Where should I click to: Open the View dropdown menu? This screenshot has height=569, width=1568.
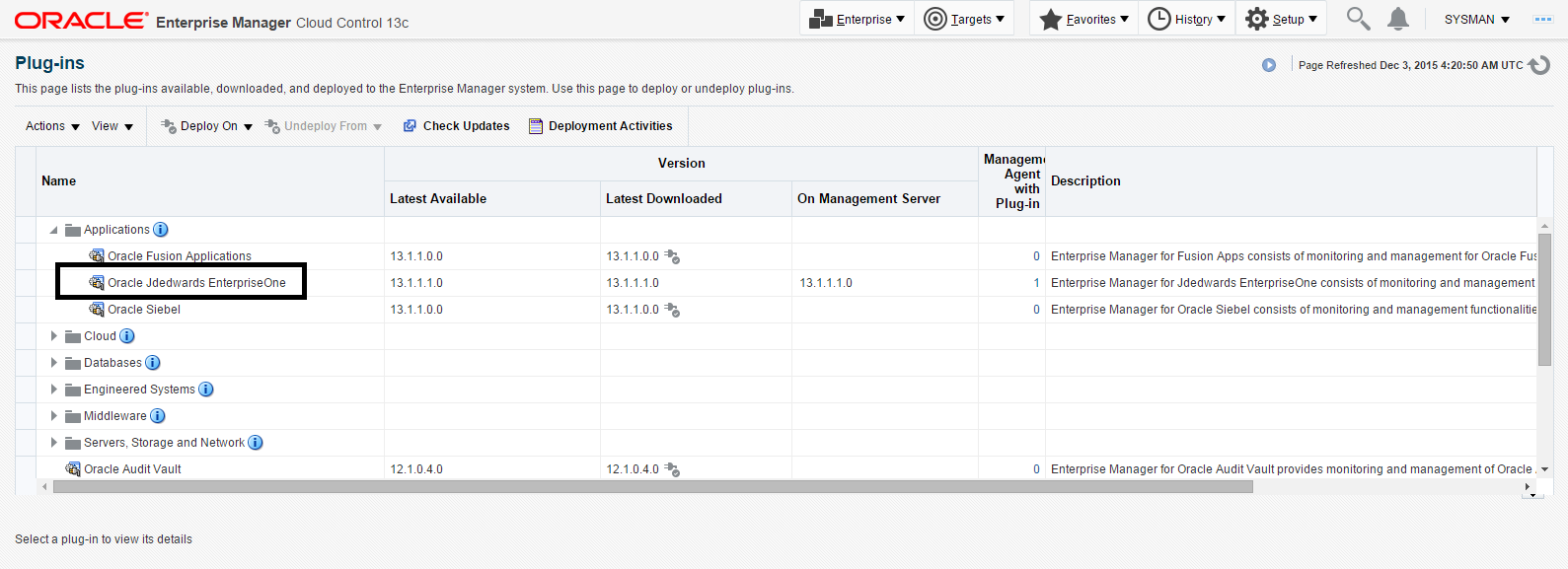tap(112, 126)
